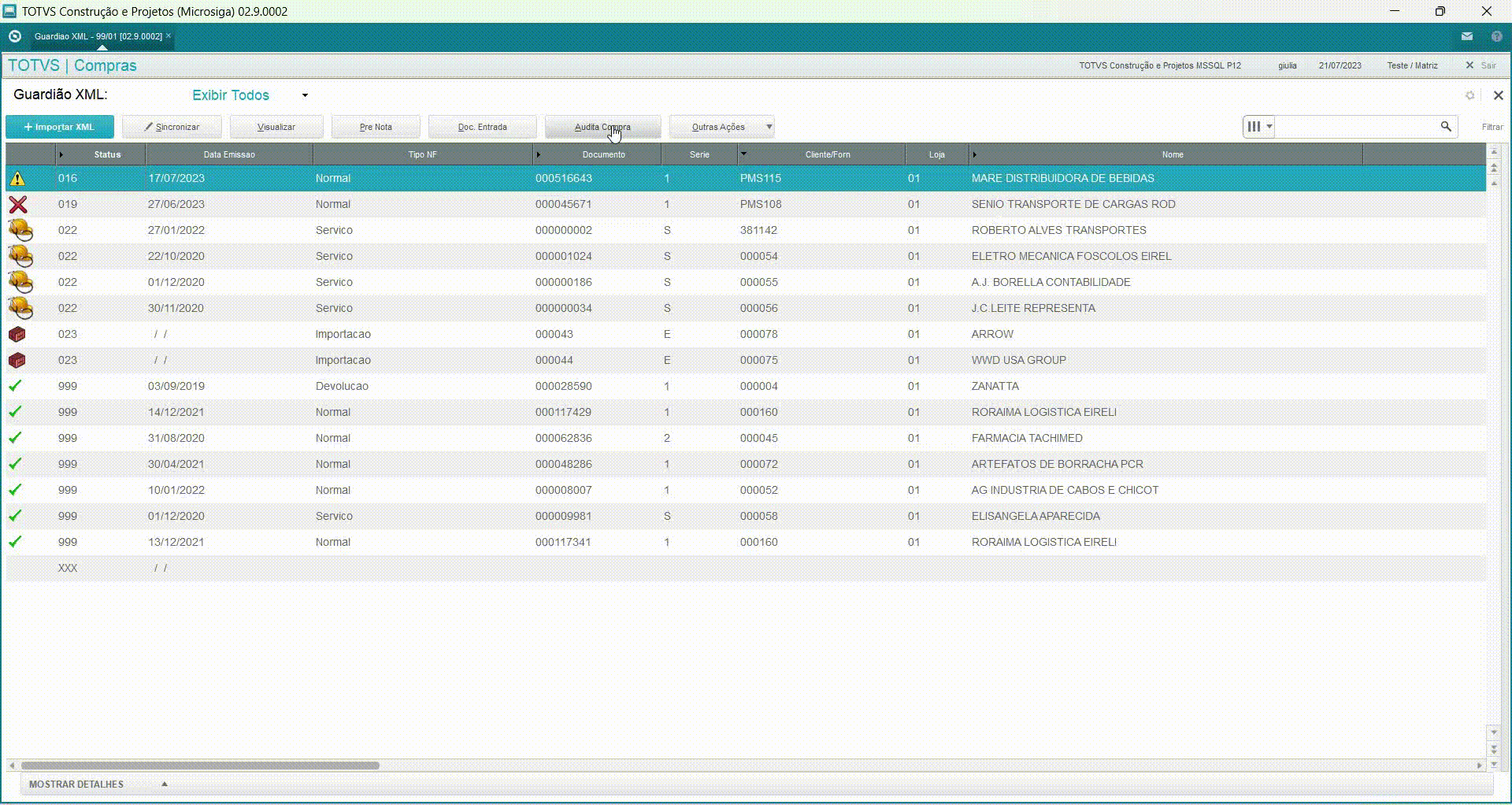Click emission date 22/10/2020
This screenshot has height=805, width=1512.
pyautogui.click(x=176, y=257)
